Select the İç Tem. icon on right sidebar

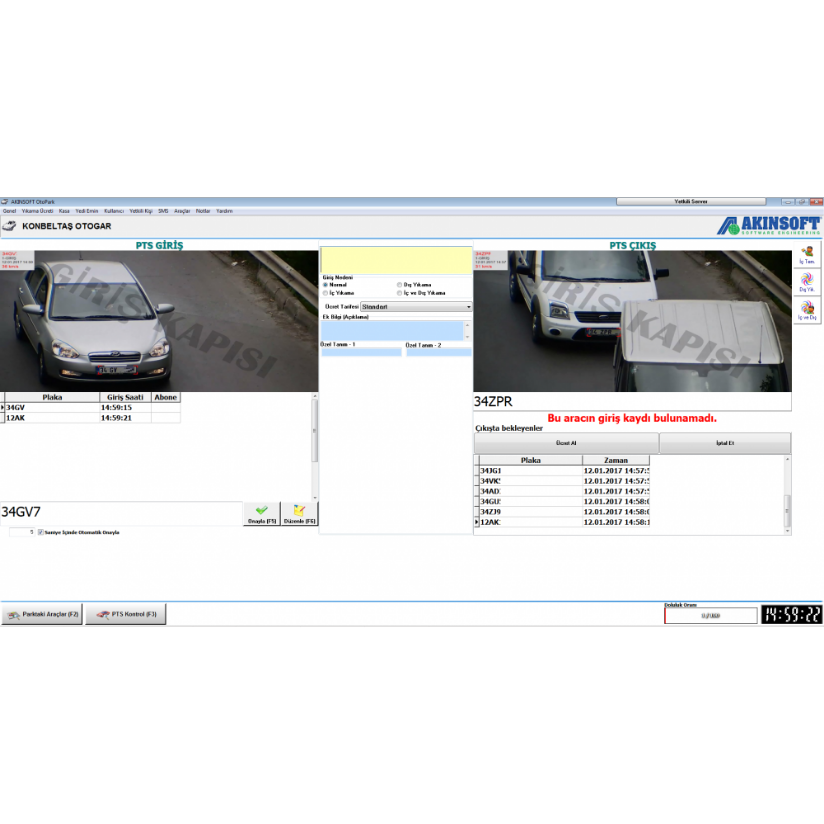[x=807, y=256]
